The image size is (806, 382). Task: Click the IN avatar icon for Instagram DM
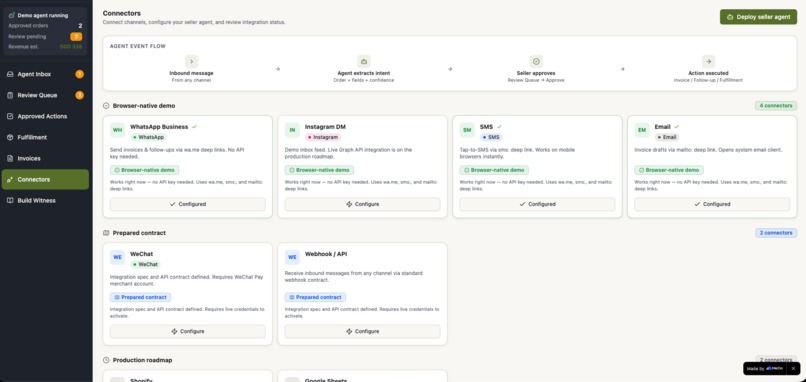292,130
